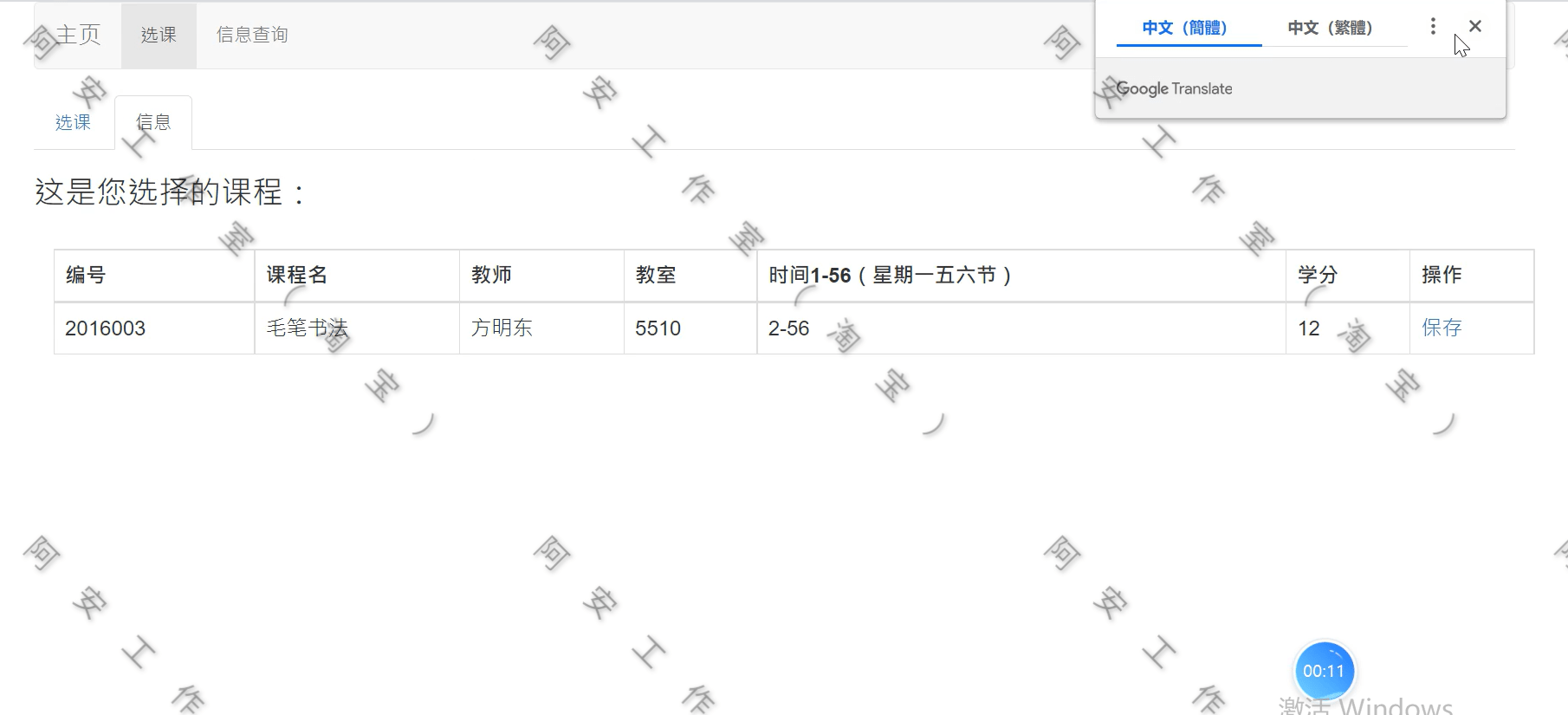This screenshot has height=715, width=1568.
Task: Click the blue 00:11 recording timer bubble
Action: point(1324,671)
